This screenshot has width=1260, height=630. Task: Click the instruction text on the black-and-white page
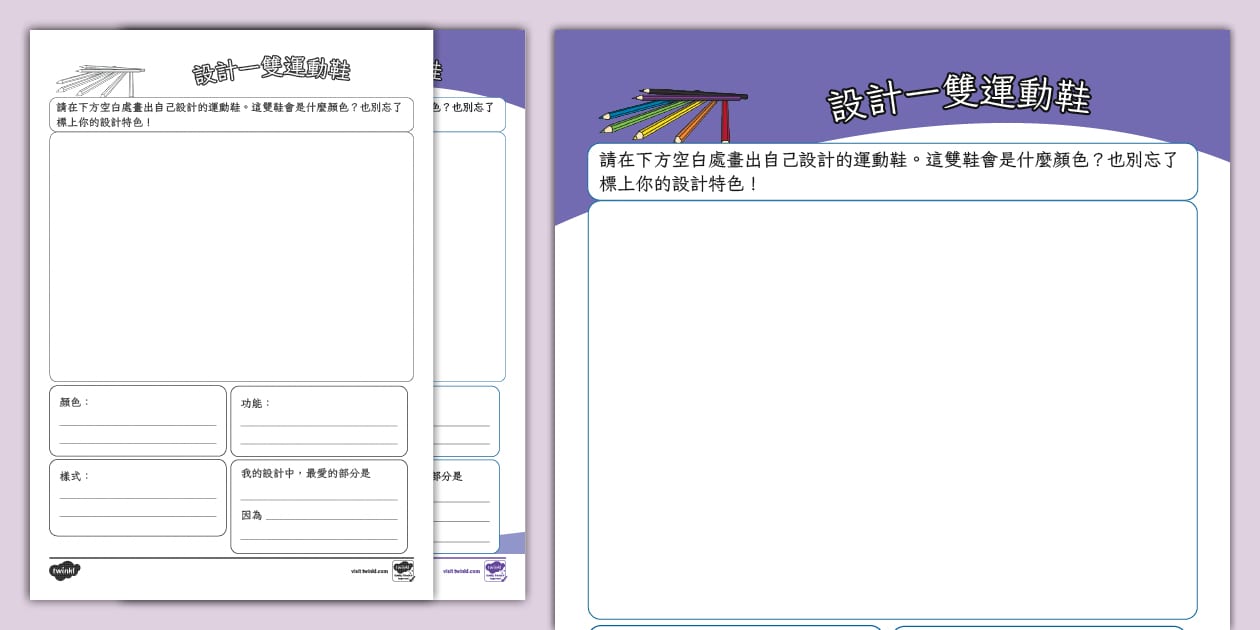pos(231,114)
